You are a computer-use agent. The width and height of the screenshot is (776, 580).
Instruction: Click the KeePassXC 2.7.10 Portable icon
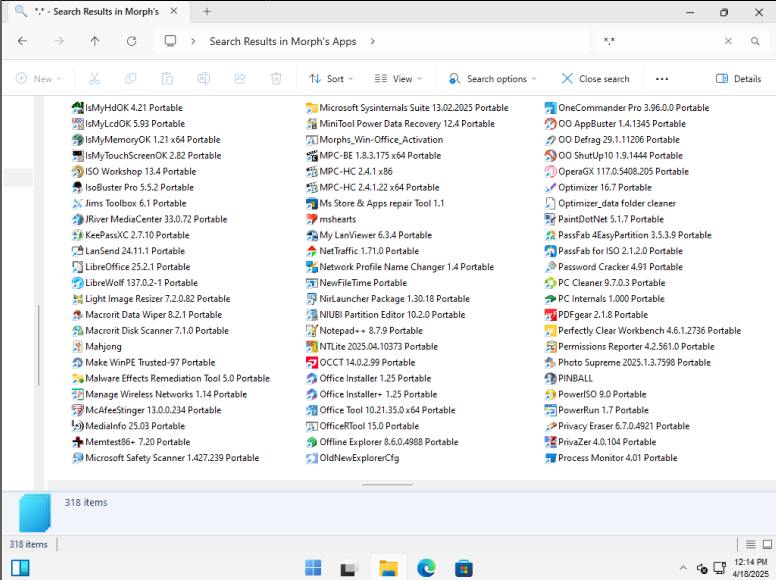point(77,235)
